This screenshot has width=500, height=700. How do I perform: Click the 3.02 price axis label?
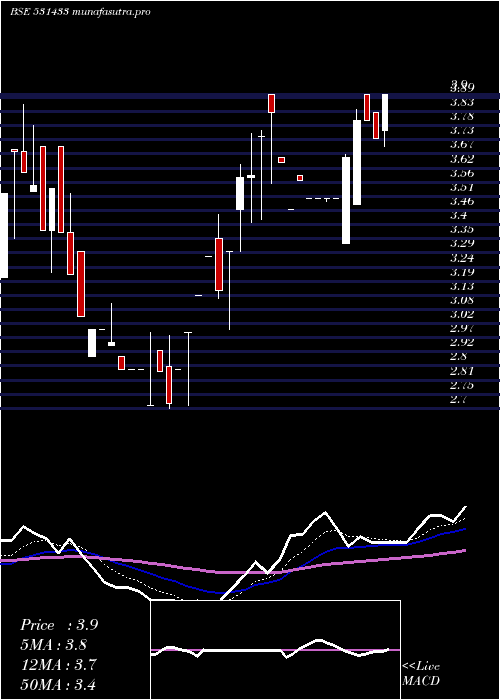pyautogui.click(x=462, y=314)
